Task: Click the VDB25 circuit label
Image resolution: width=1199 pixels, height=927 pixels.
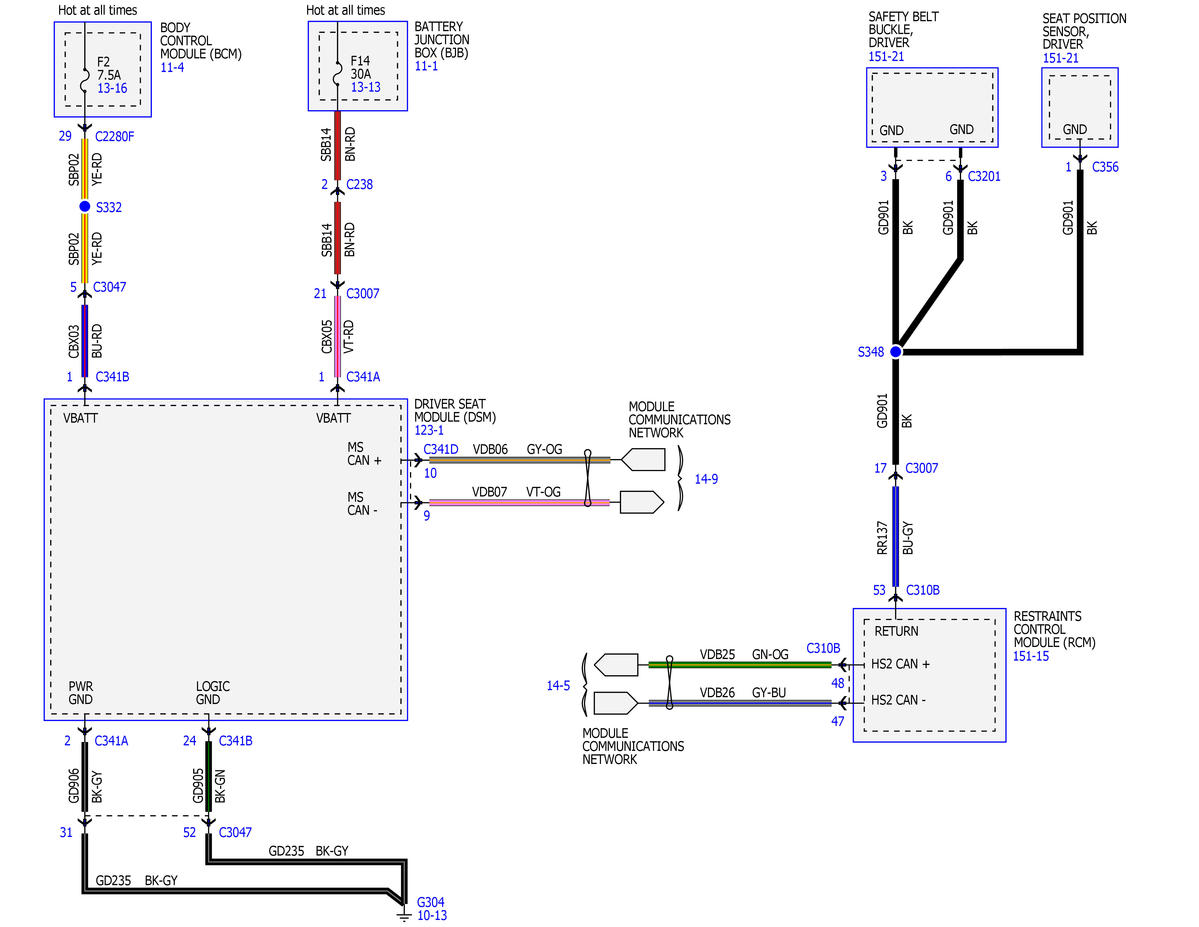Action: tap(717, 655)
